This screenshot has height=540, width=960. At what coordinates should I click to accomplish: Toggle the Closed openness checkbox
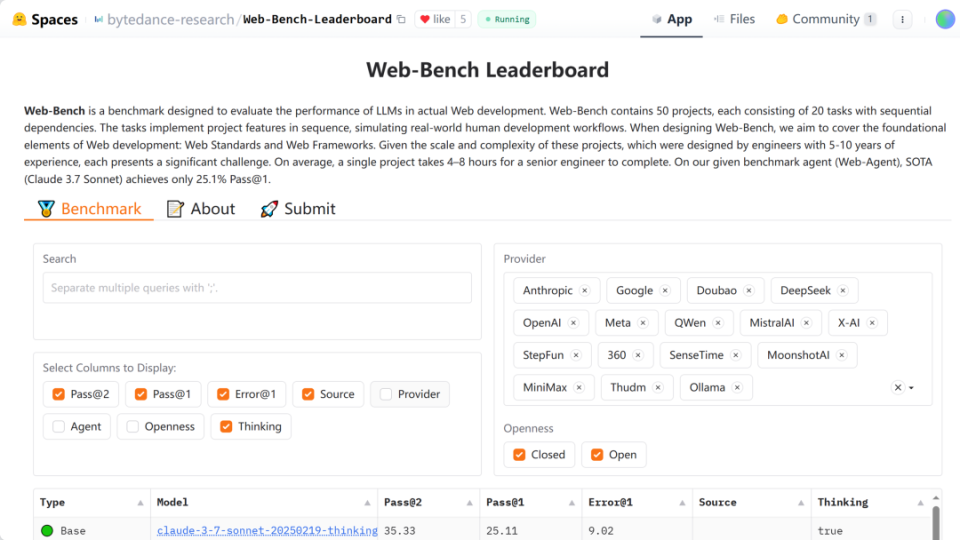coord(519,455)
